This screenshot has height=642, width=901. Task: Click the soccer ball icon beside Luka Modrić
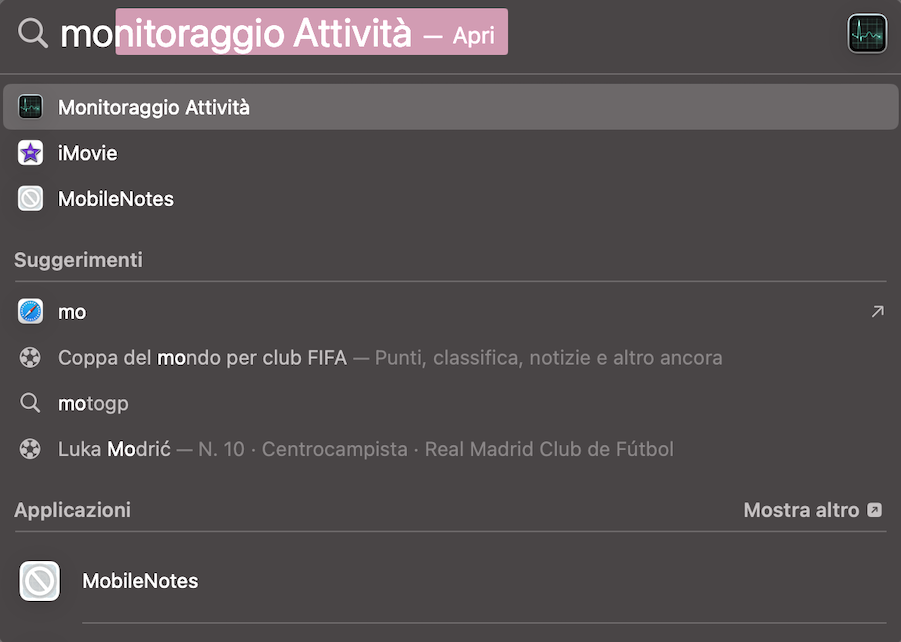pos(29,448)
